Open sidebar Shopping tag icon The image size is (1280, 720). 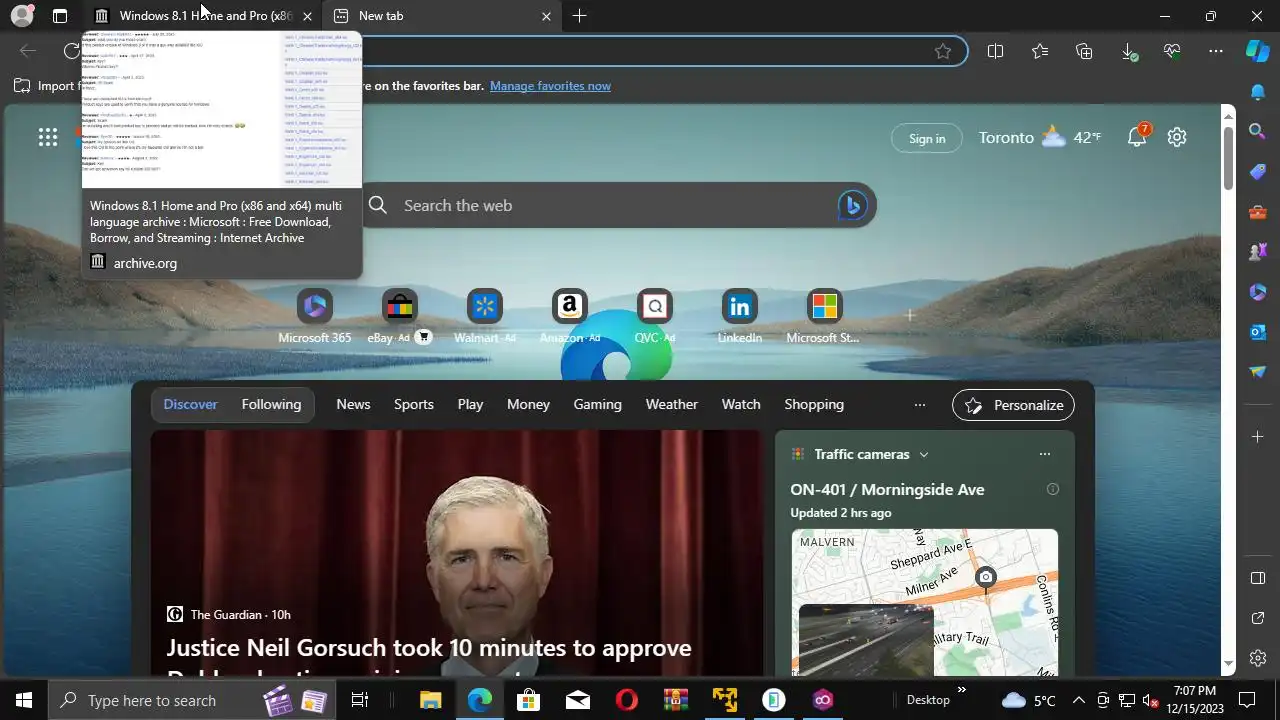pos(1258,172)
